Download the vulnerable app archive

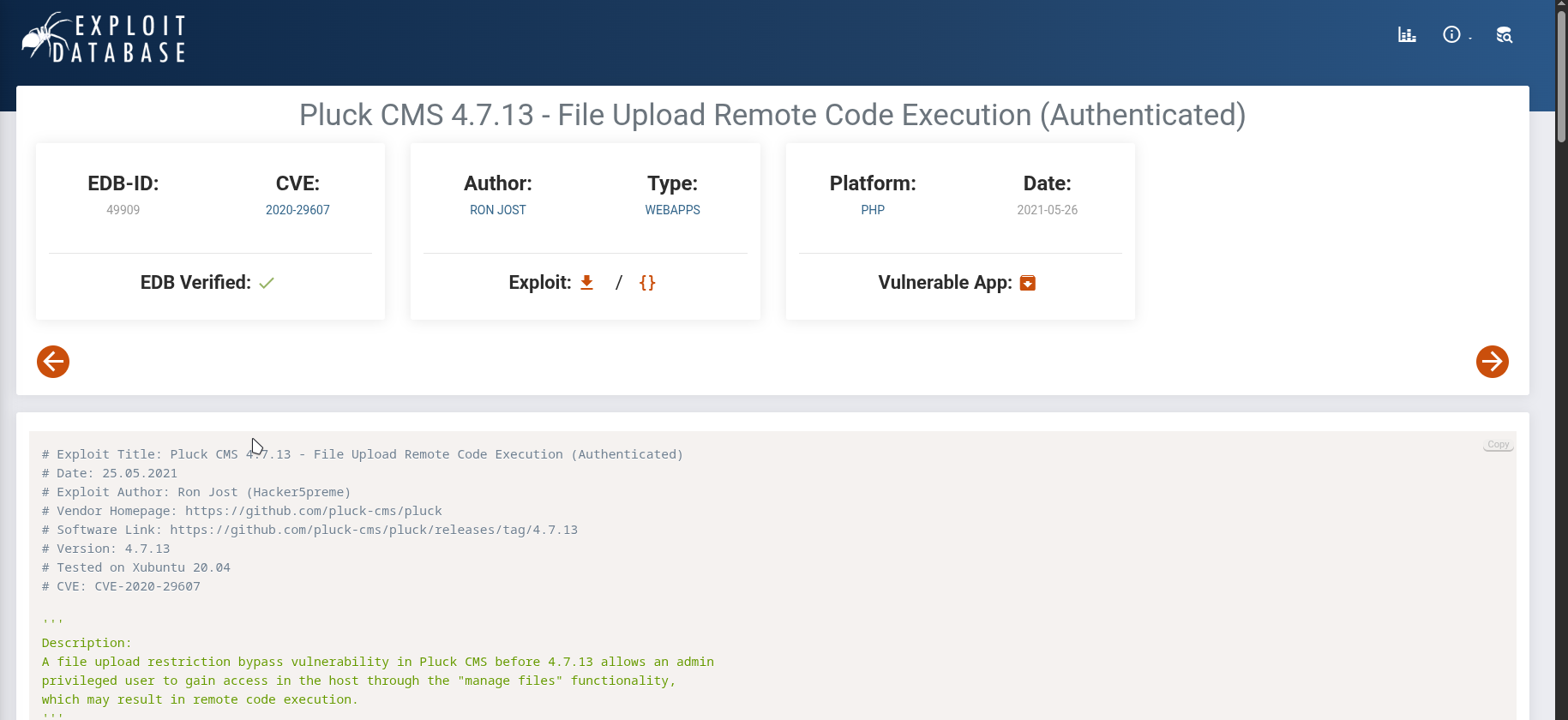coord(1028,283)
